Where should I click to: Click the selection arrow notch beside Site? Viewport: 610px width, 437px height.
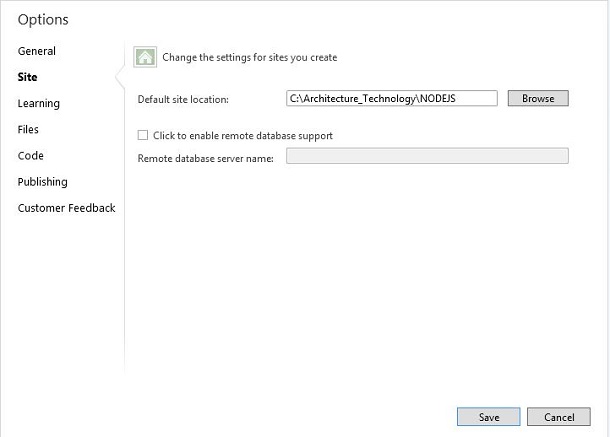tap(120, 77)
